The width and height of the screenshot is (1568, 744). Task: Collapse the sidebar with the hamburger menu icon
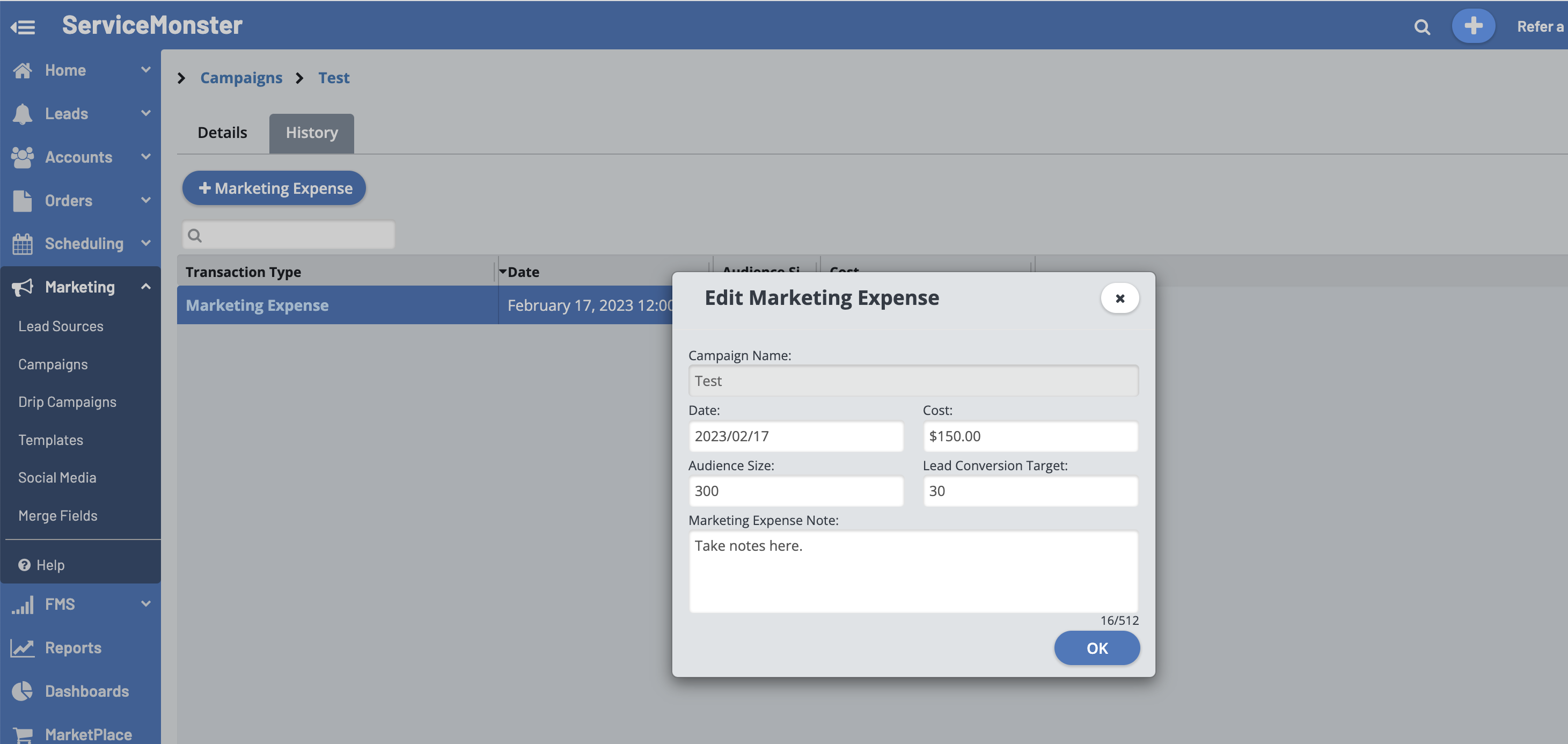(x=23, y=27)
